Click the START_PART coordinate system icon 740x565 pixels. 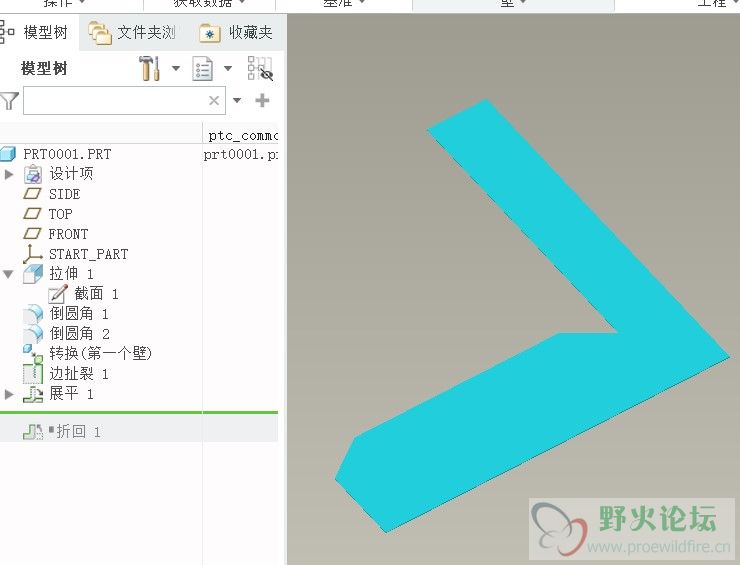(x=33, y=253)
